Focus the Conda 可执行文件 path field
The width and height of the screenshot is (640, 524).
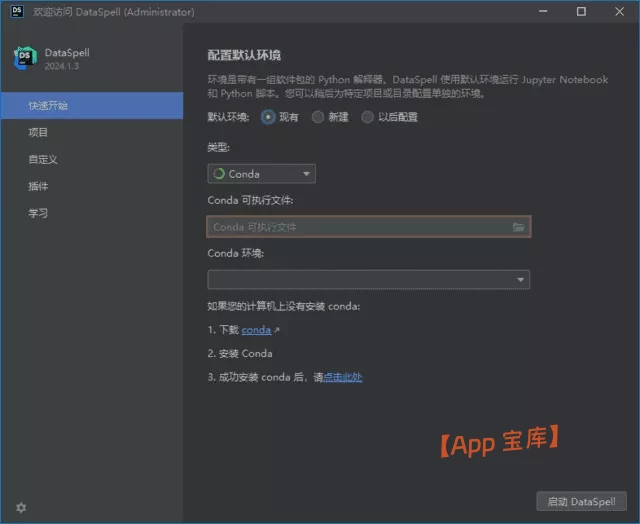(x=358, y=227)
